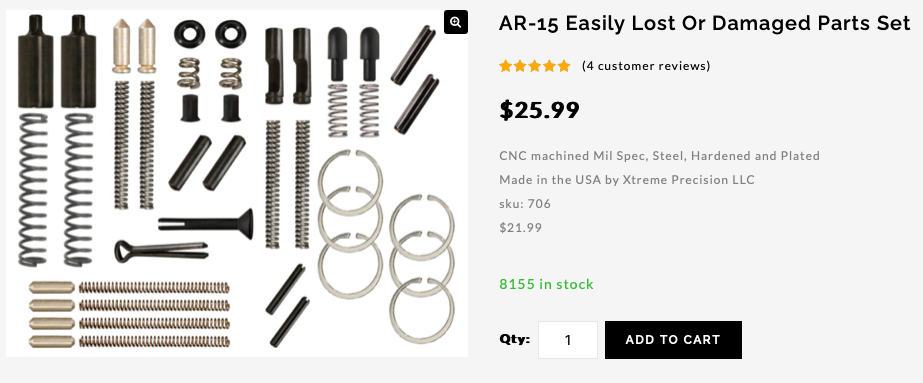Click the CNC machined Mil Spec description line
This screenshot has width=923, height=383.
point(659,156)
